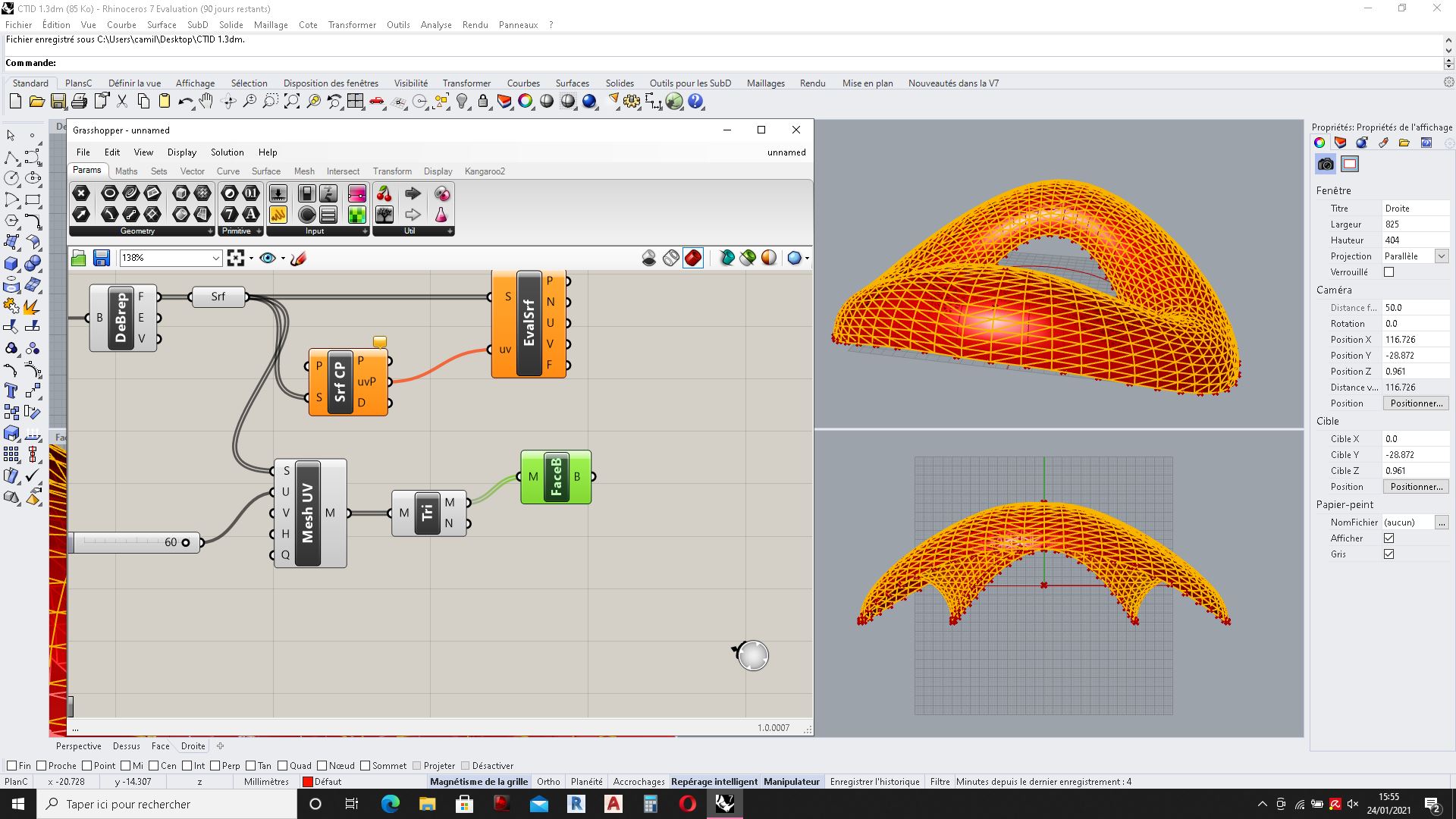Click the Zoom Extents icon
This screenshot has height=819, width=1456.
(292, 101)
